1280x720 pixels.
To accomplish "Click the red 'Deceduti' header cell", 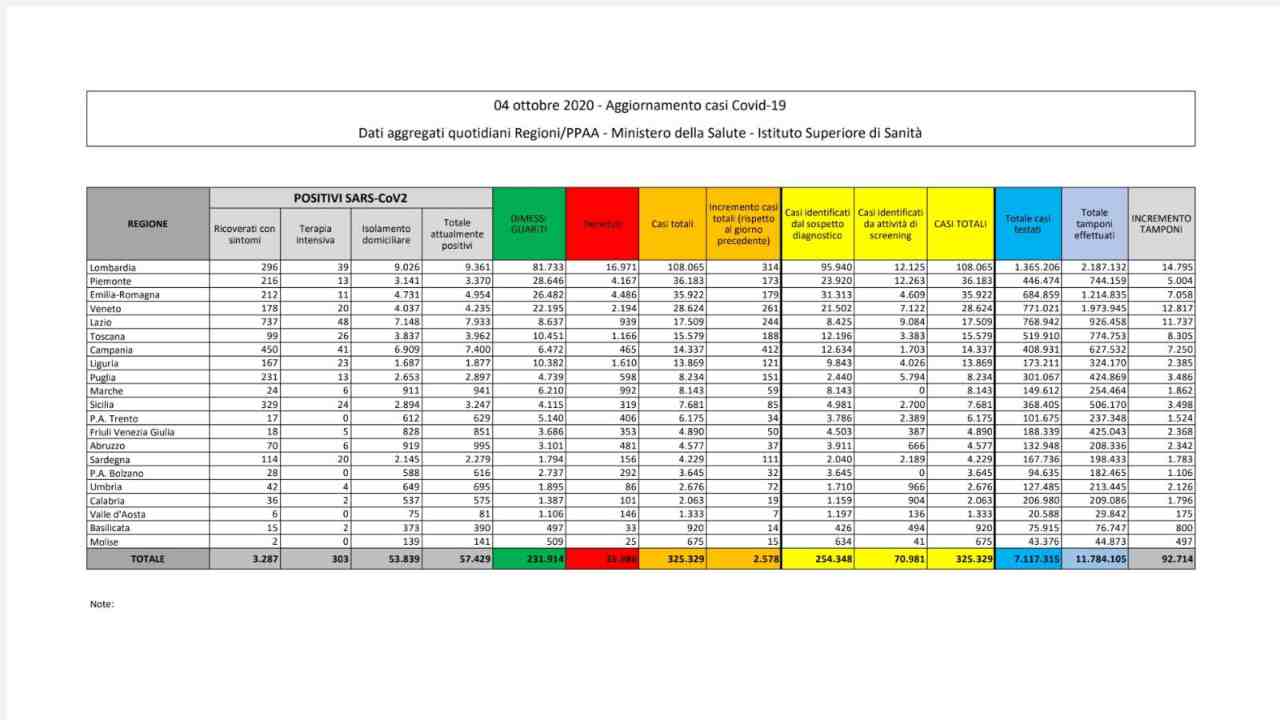I will pos(602,224).
